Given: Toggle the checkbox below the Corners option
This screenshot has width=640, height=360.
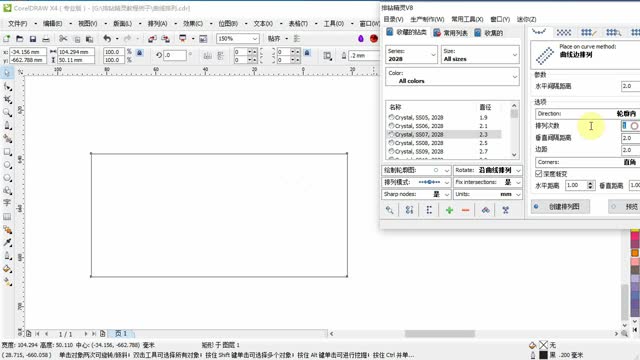Looking at the screenshot, I should click(539, 174).
